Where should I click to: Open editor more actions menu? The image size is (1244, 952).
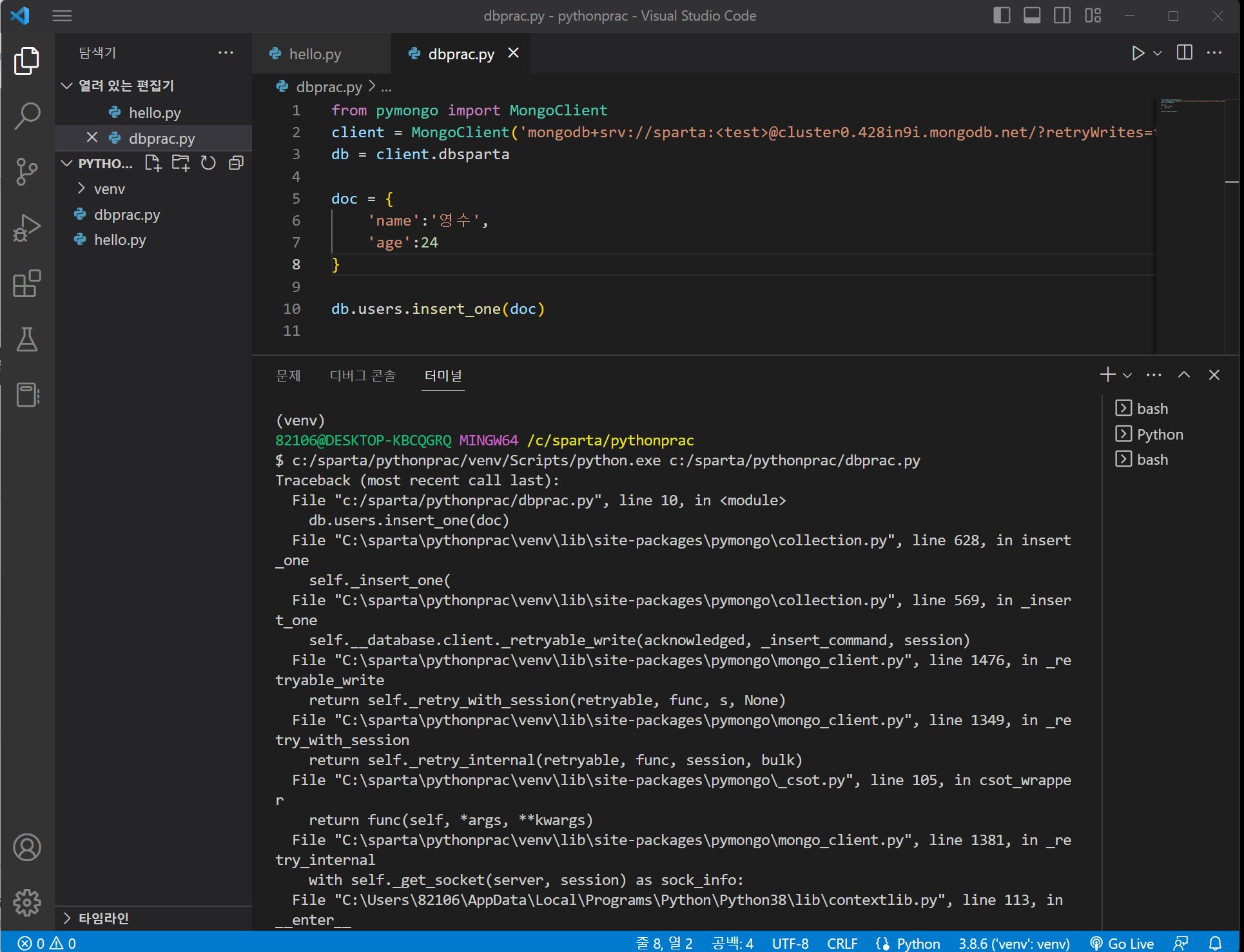(x=1214, y=53)
